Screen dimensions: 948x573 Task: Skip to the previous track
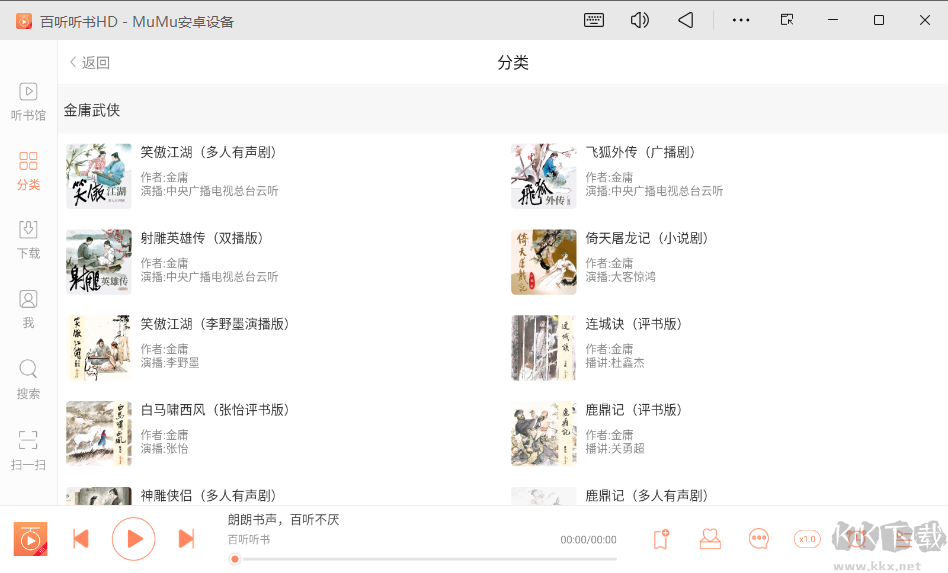point(81,539)
